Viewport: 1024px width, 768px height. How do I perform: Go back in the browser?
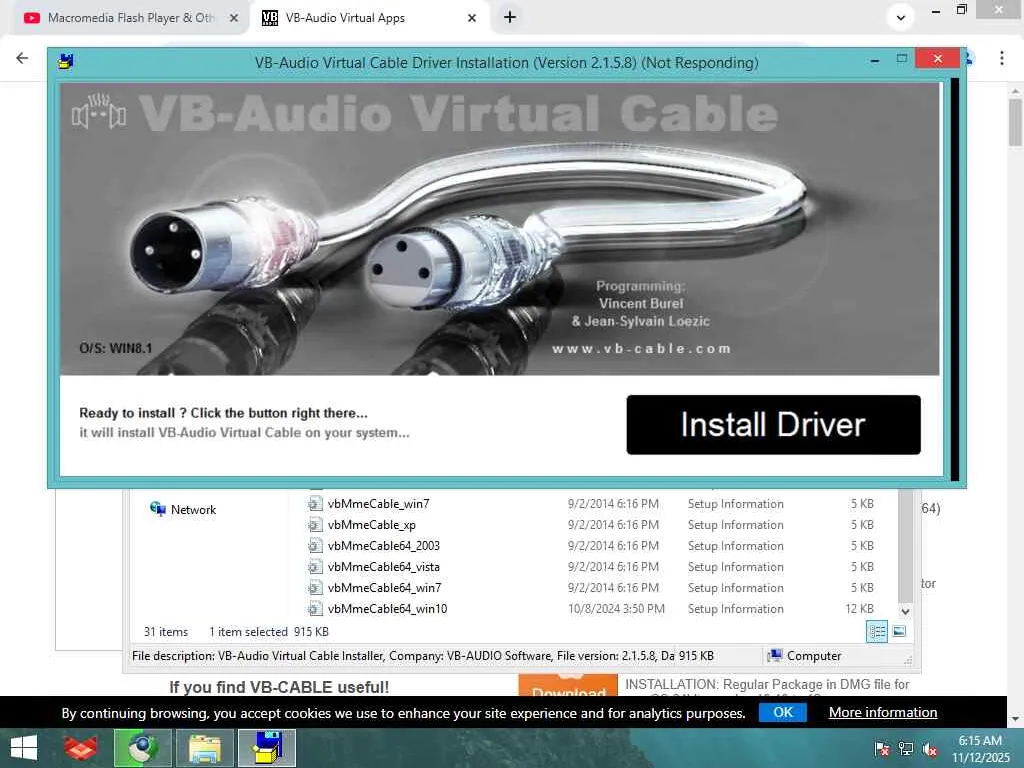[x=22, y=58]
